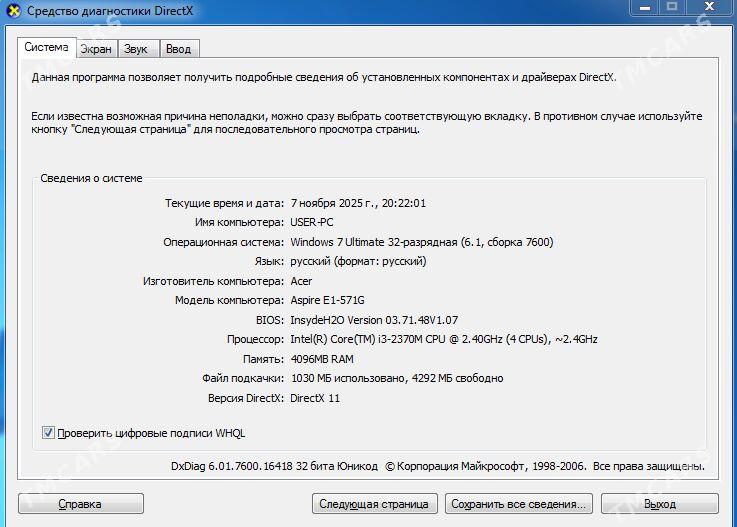Click the Изготовитель компьютера label
This screenshot has width=737, height=527.
[x=213, y=281]
